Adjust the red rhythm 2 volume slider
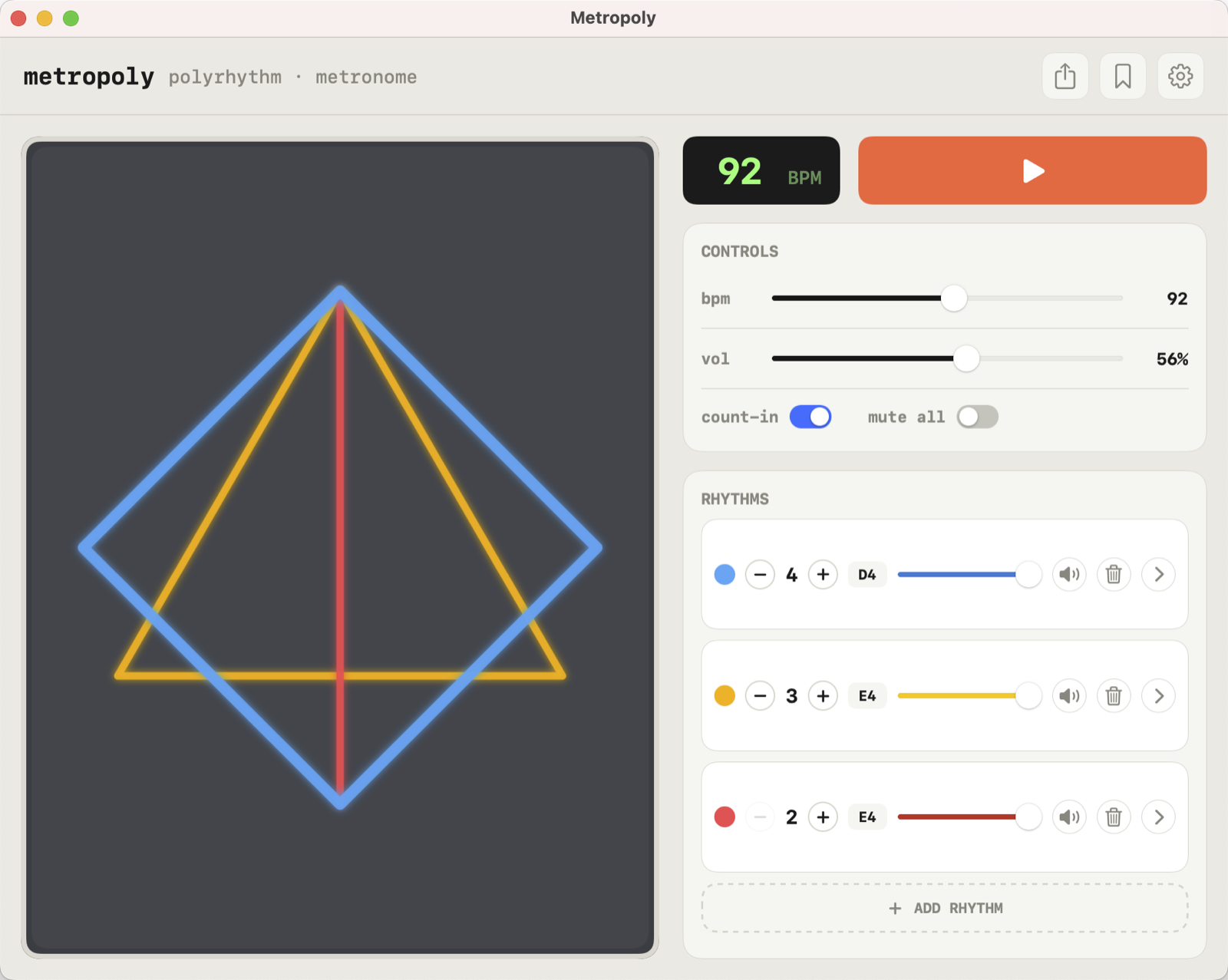Screen dimensions: 1228x980 [969, 817]
